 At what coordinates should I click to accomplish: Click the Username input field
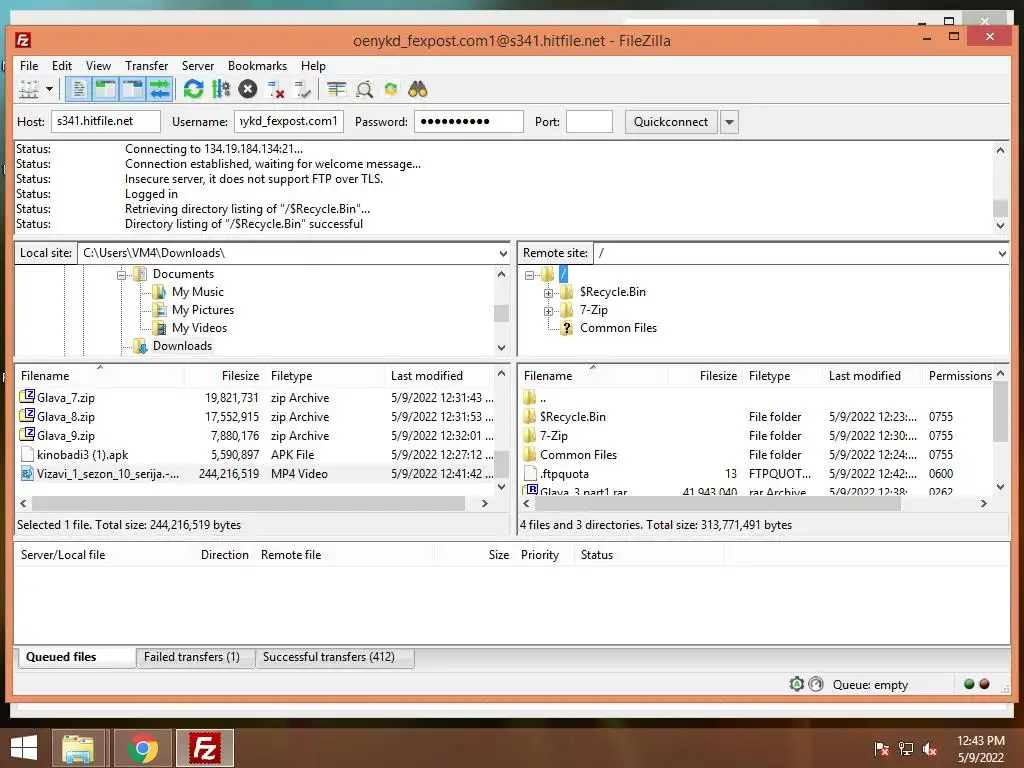(x=289, y=121)
